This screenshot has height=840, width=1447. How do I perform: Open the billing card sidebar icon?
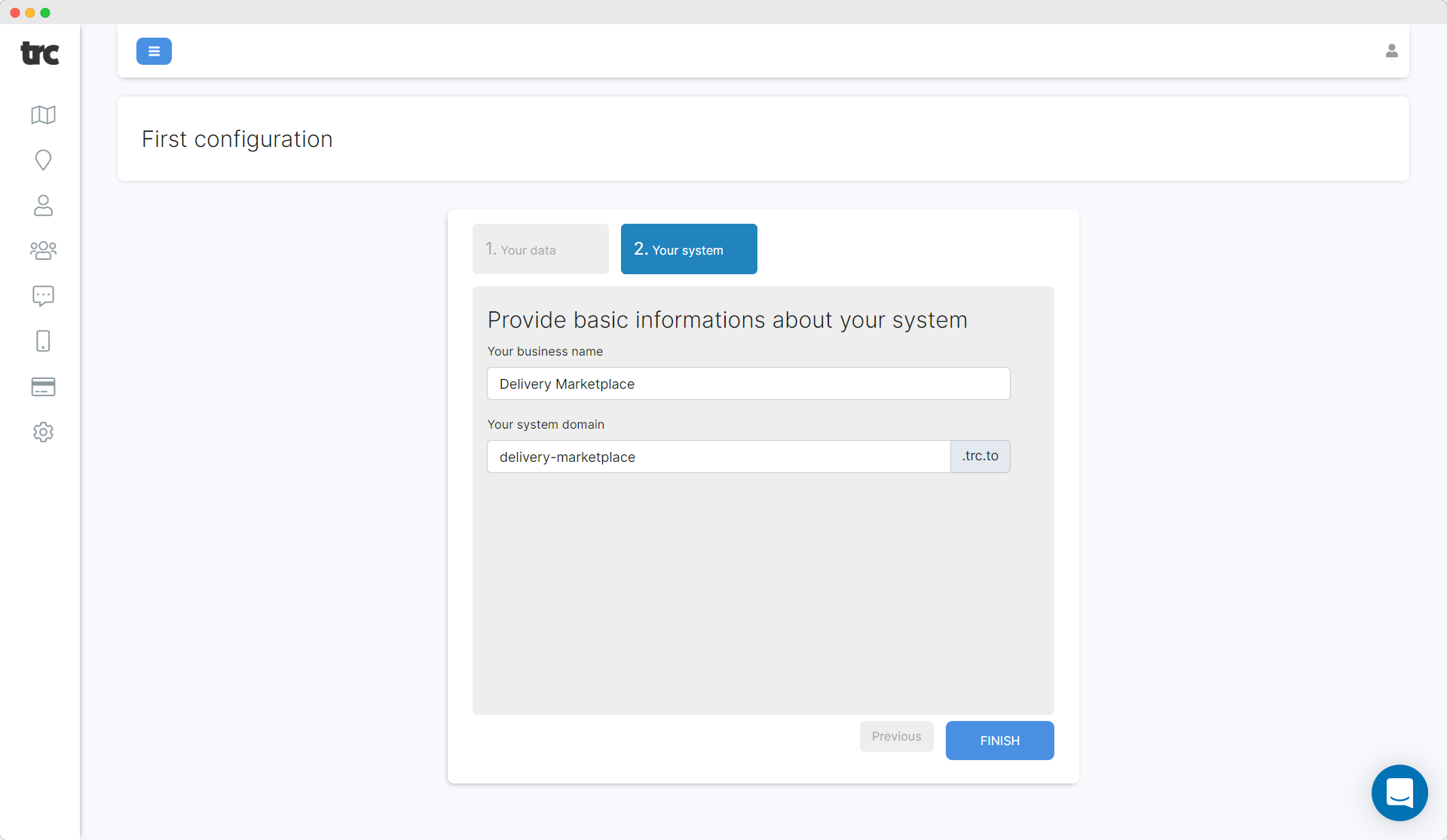click(43, 386)
